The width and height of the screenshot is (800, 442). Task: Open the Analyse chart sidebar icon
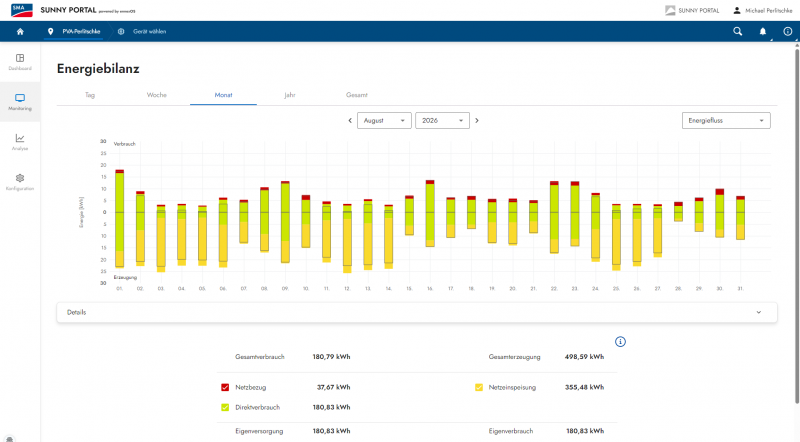point(20,138)
